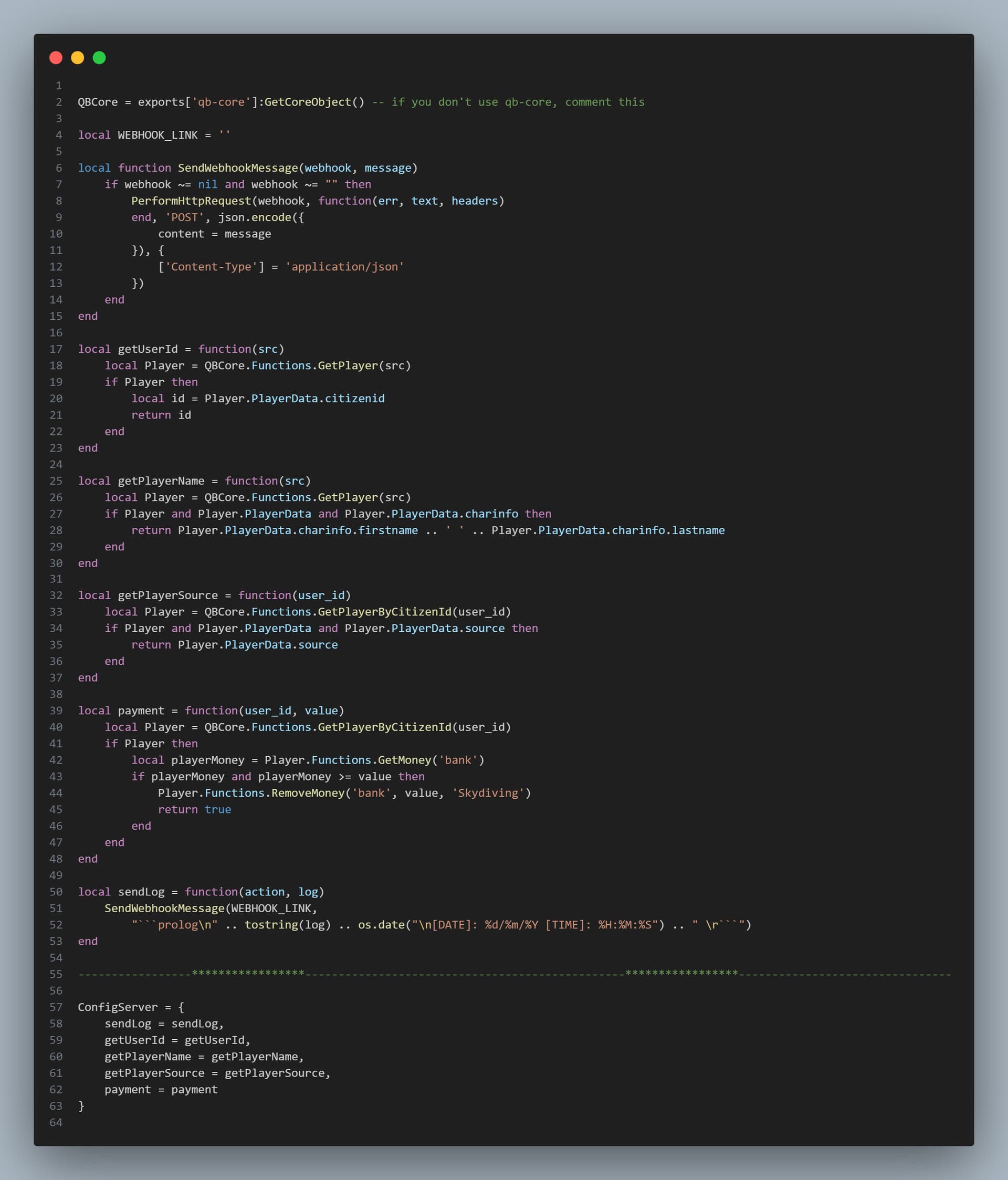Click the red close window dot
The width and height of the screenshot is (1008, 1180).
(56, 58)
